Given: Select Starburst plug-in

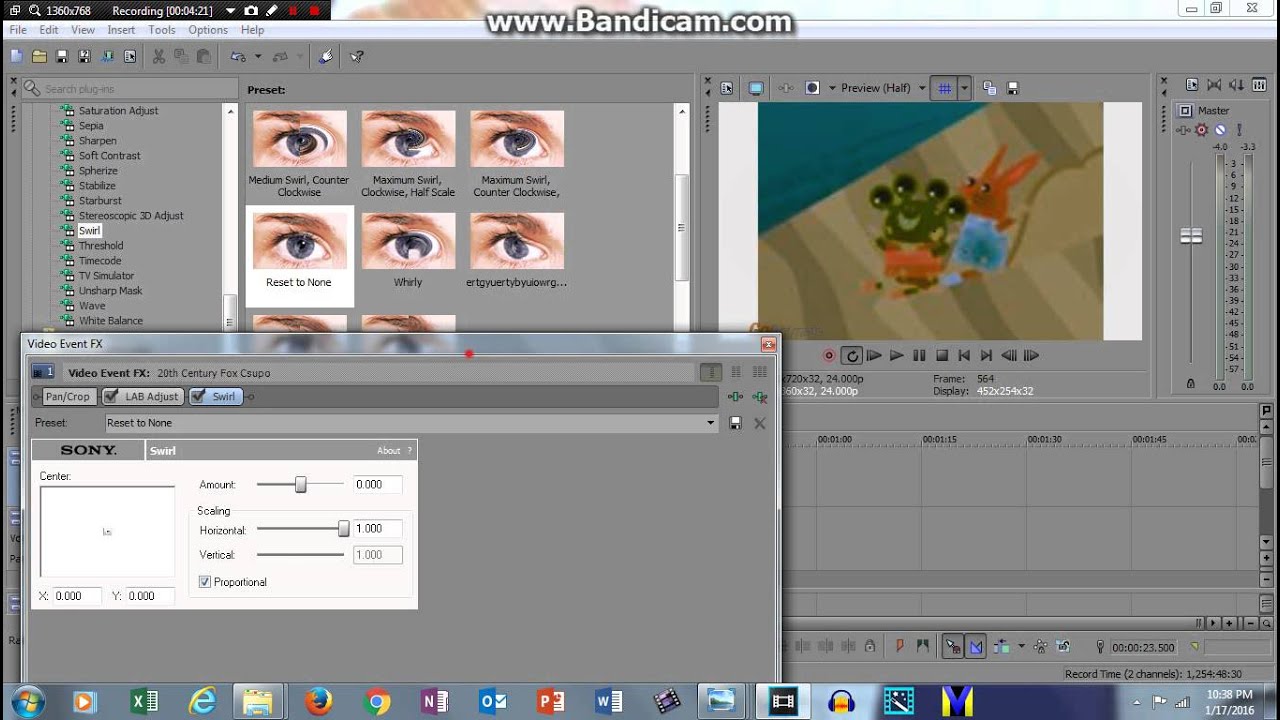Looking at the screenshot, I should click(x=100, y=200).
